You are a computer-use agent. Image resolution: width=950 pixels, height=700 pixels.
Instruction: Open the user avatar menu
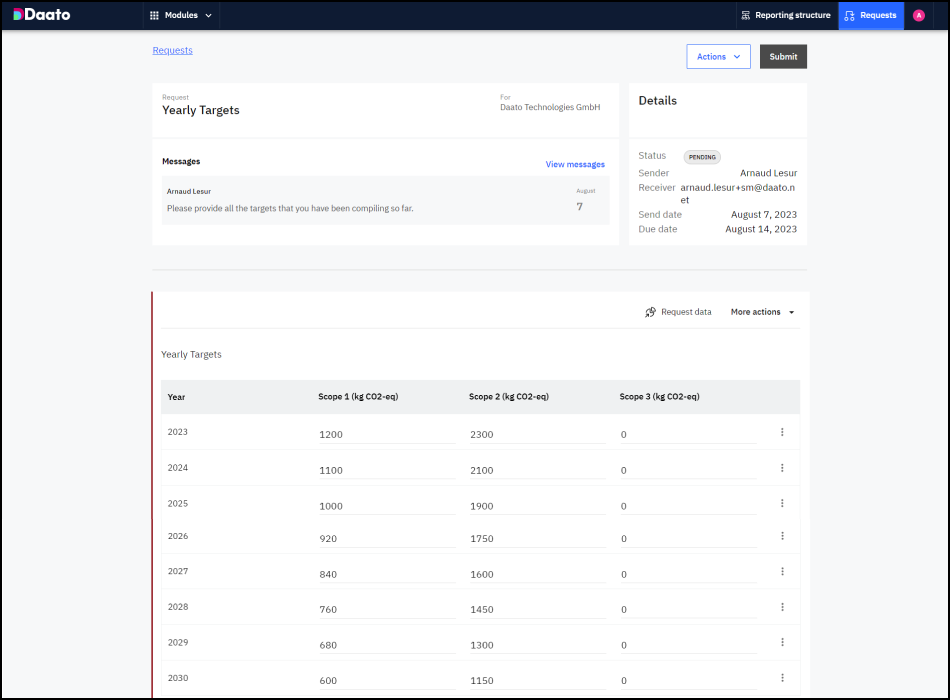918,15
